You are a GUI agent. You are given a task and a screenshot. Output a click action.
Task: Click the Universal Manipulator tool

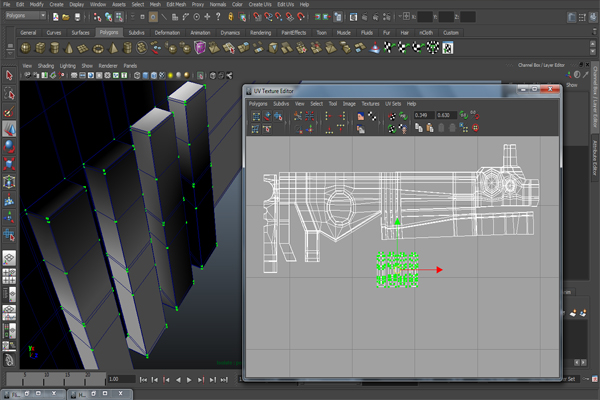point(9,182)
